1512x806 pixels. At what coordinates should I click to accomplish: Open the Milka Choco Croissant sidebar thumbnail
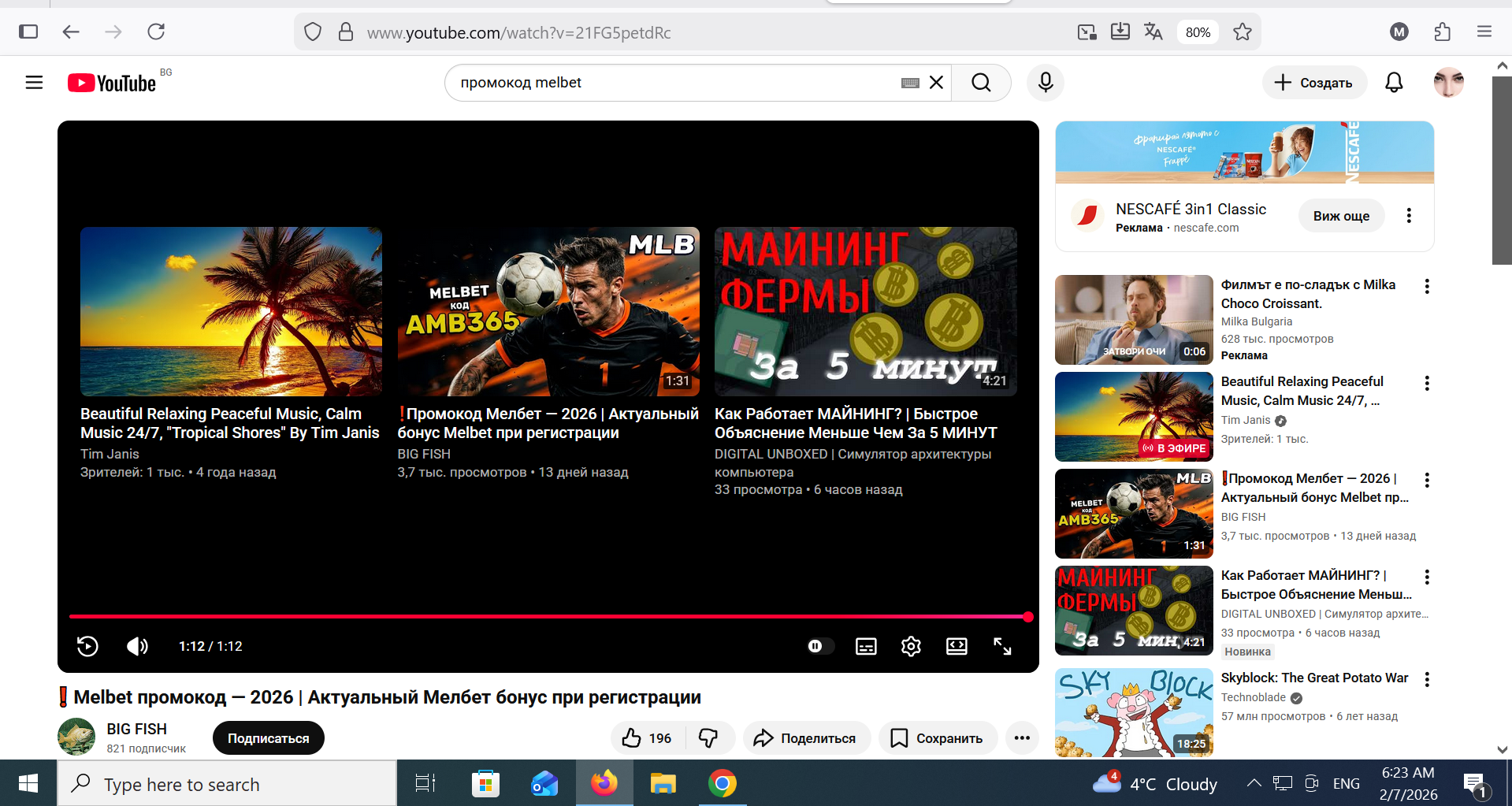1134,319
